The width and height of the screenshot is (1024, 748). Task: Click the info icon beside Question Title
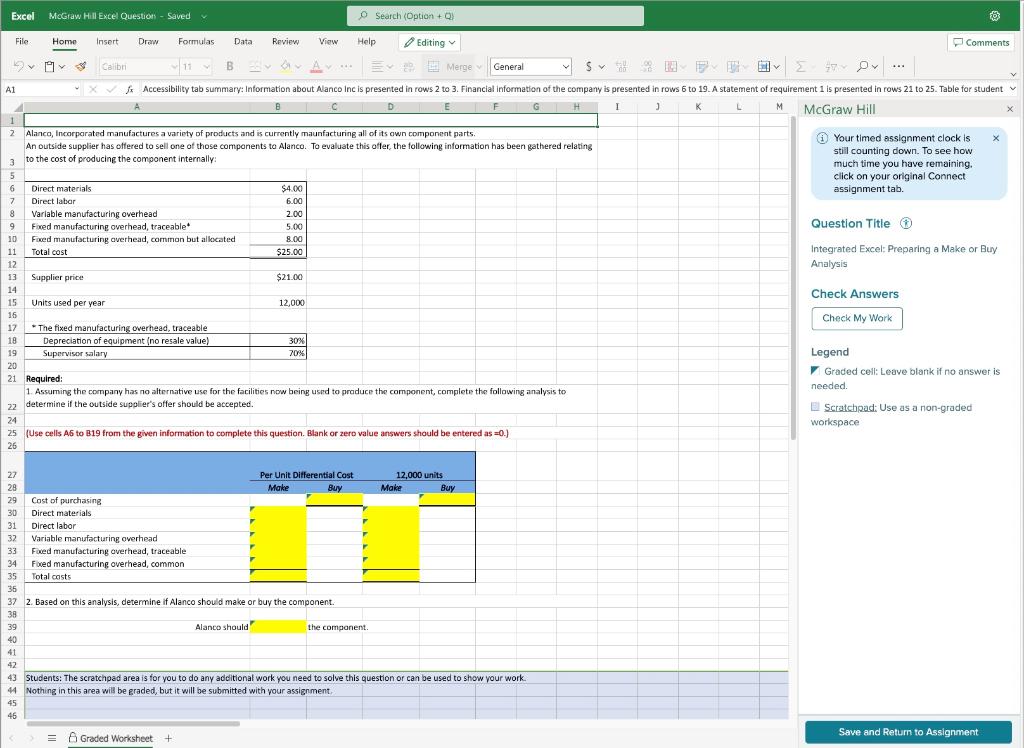tap(906, 223)
